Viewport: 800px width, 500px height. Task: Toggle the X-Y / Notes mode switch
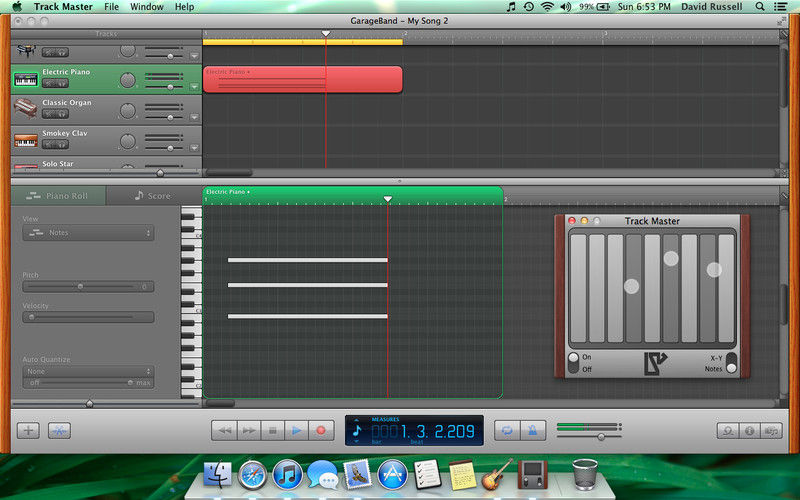pyautogui.click(x=731, y=363)
